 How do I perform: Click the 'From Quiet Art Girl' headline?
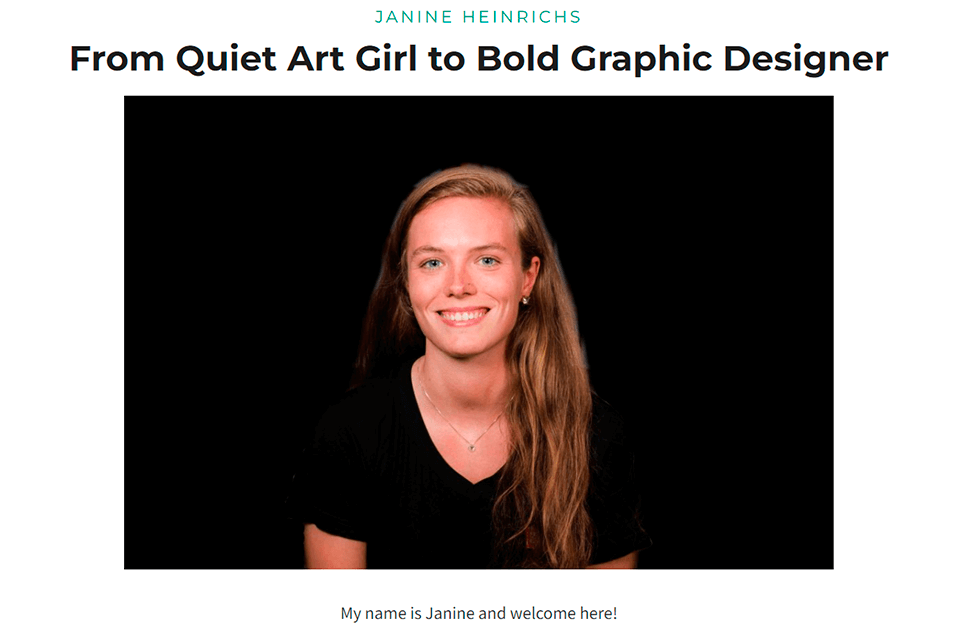(478, 59)
